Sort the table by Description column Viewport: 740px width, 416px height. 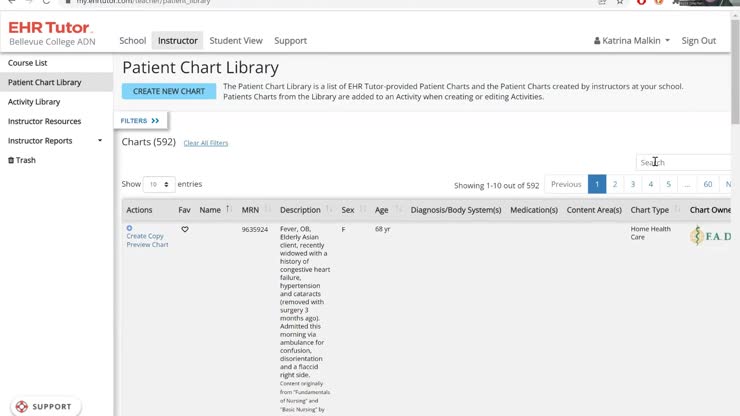pyautogui.click(x=329, y=210)
